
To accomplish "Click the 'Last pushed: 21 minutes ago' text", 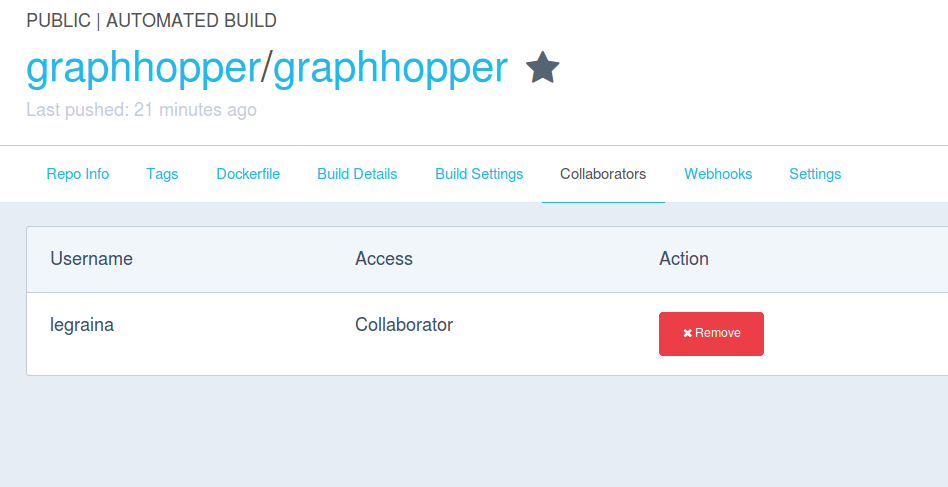I will pyautogui.click(x=141, y=110).
